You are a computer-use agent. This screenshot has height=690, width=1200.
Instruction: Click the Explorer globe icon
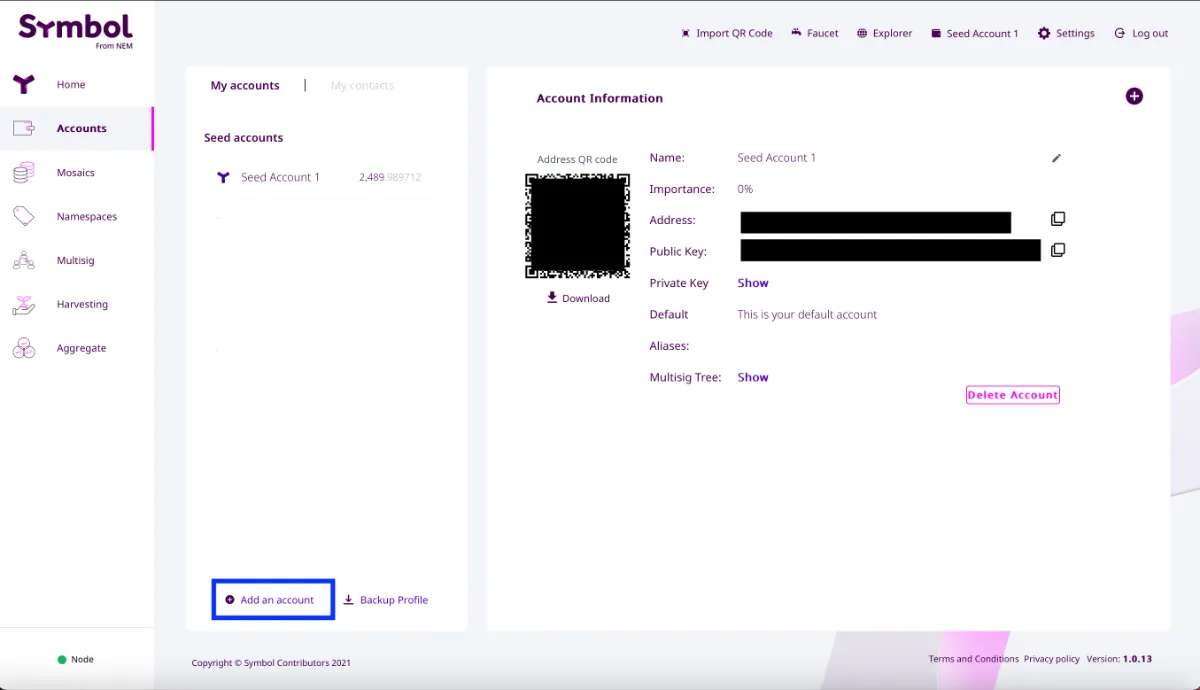(x=862, y=33)
